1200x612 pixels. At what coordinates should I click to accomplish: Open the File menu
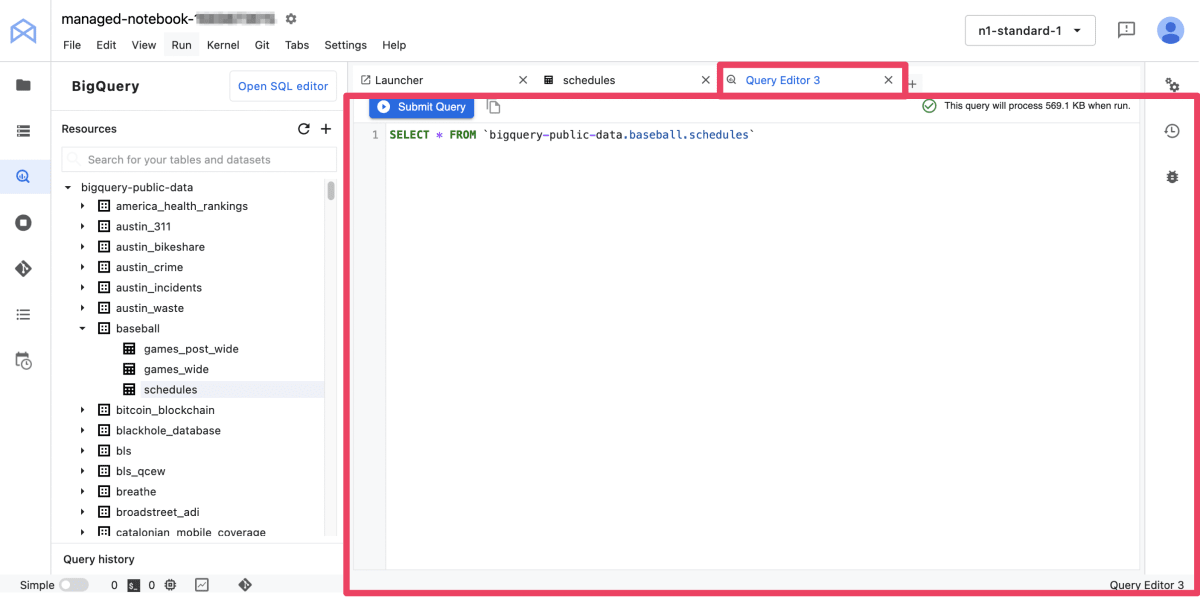coord(72,45)
